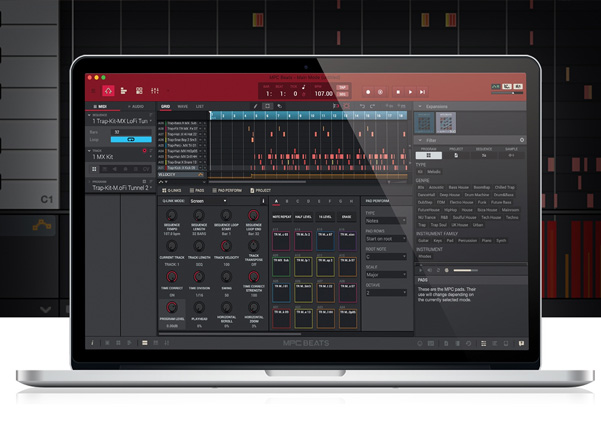601x436 pixels.
Task: Select the marquee selection tool
Action: coord(268,106)
